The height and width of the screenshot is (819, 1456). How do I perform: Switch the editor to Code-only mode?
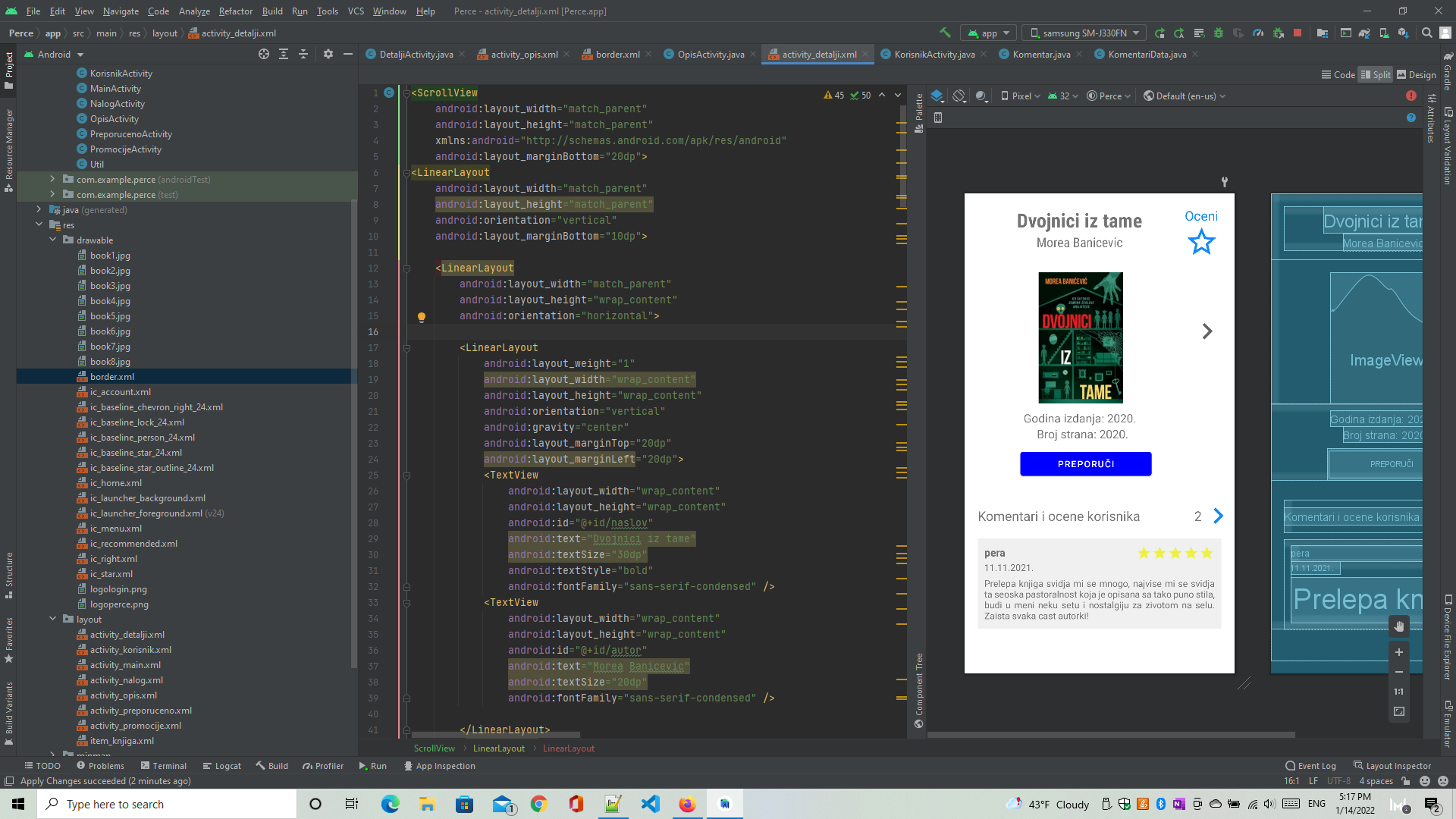coord(1338,74)
